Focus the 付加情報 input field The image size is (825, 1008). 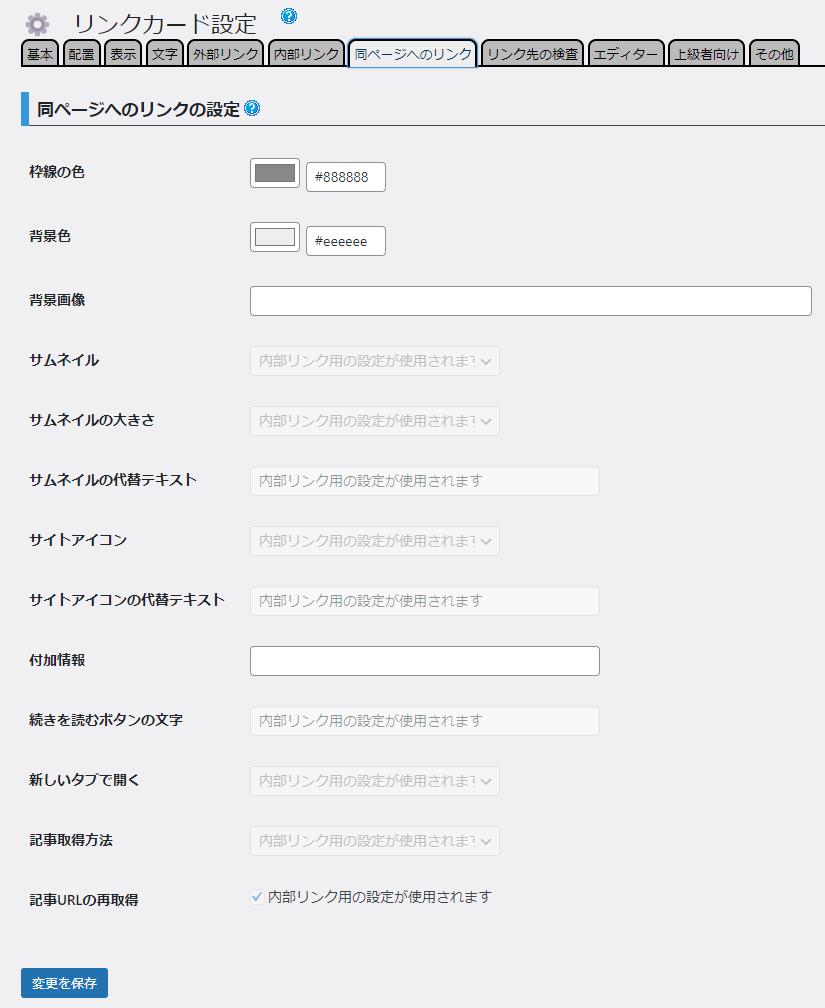point(424,661)
